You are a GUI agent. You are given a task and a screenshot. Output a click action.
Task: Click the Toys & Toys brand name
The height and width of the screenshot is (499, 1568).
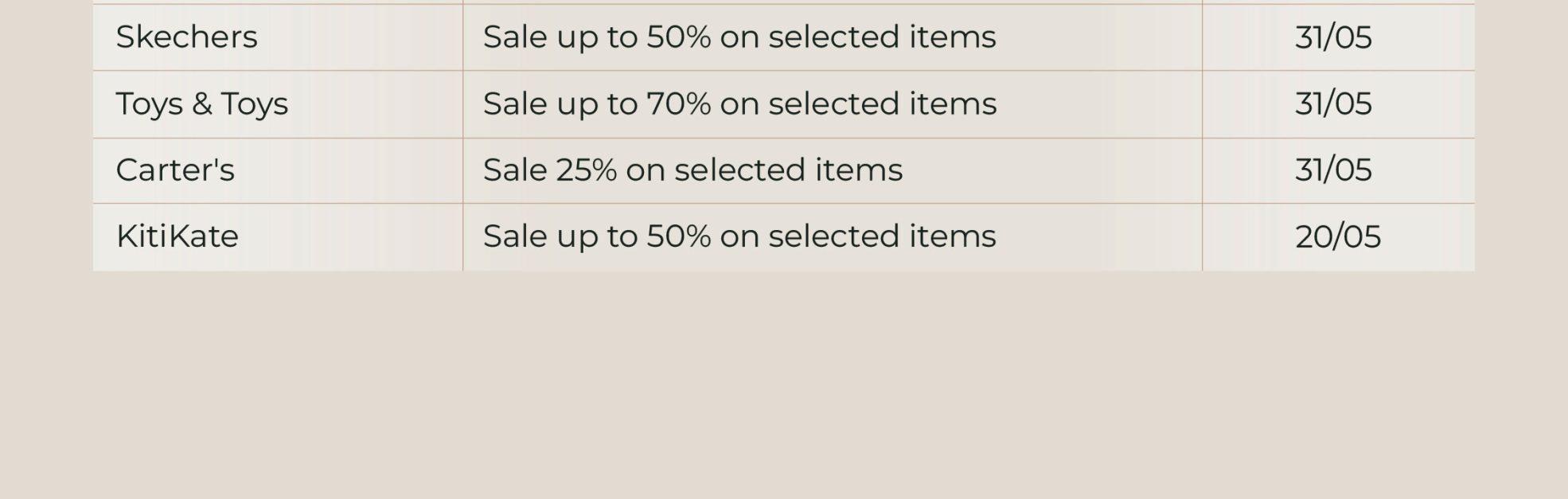click(202, 104)
